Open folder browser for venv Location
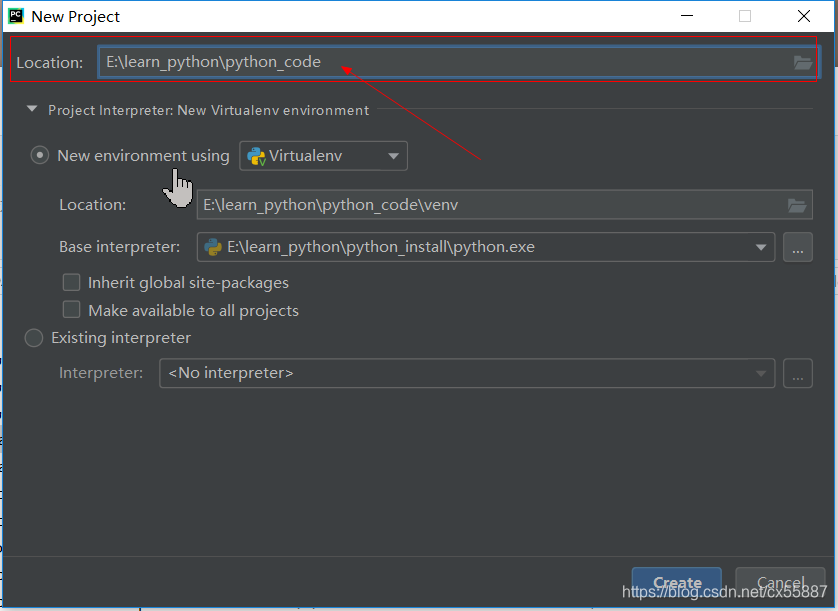Image resolution: width=838 pixels, height=611 pixels. click(x=796, y=205)
